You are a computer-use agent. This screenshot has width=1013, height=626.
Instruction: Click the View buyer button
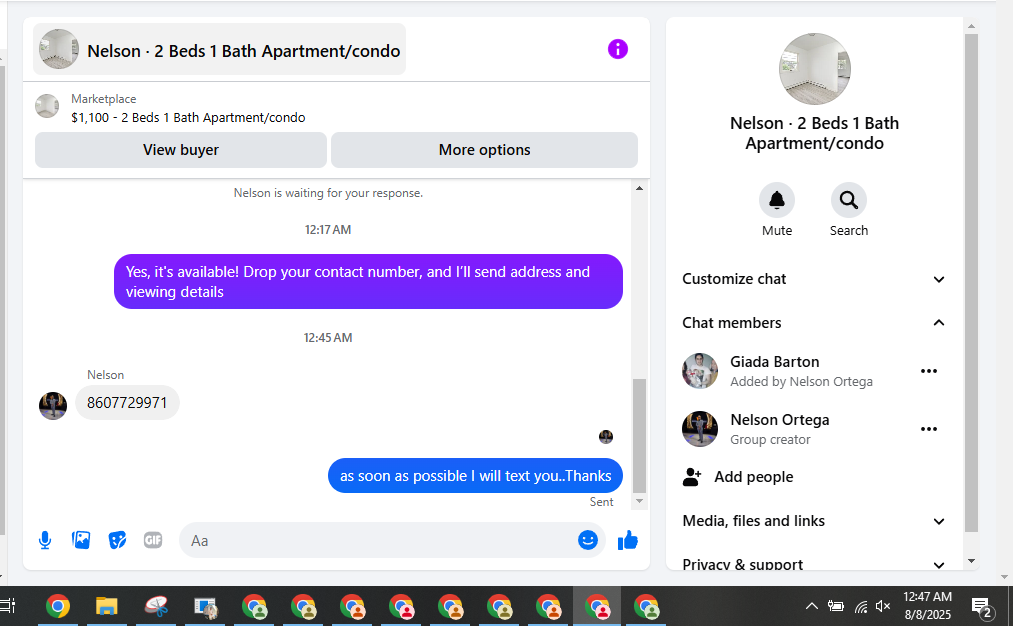point(181,150)
